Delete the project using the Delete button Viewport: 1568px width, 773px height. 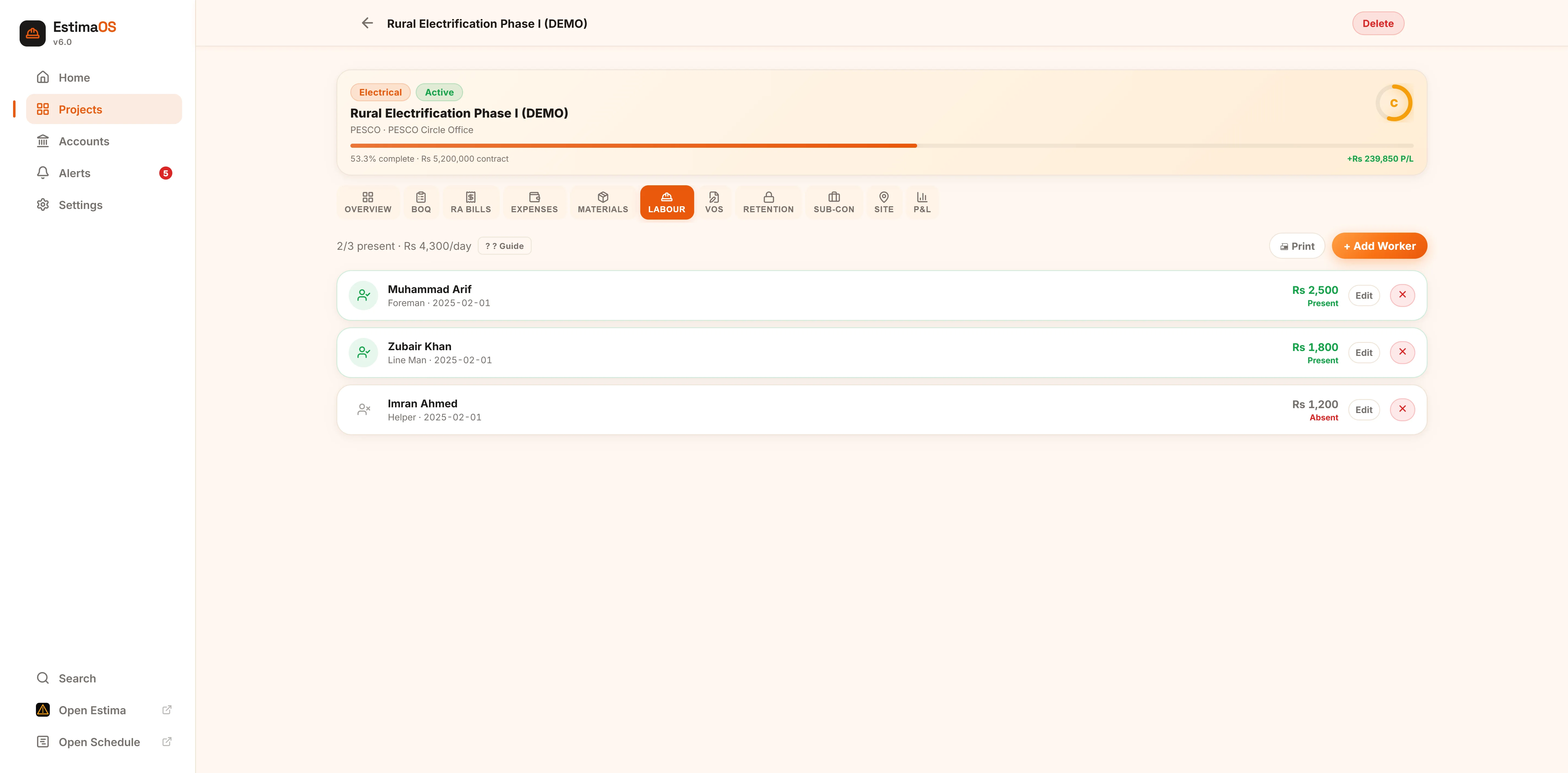coord(1378,23)
